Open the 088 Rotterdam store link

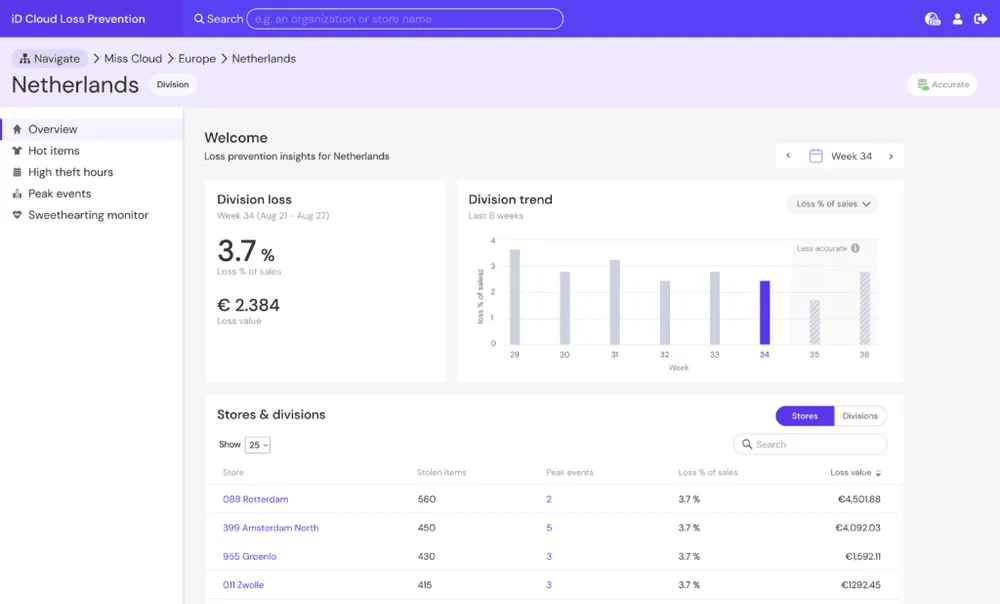tap(255, 499)
